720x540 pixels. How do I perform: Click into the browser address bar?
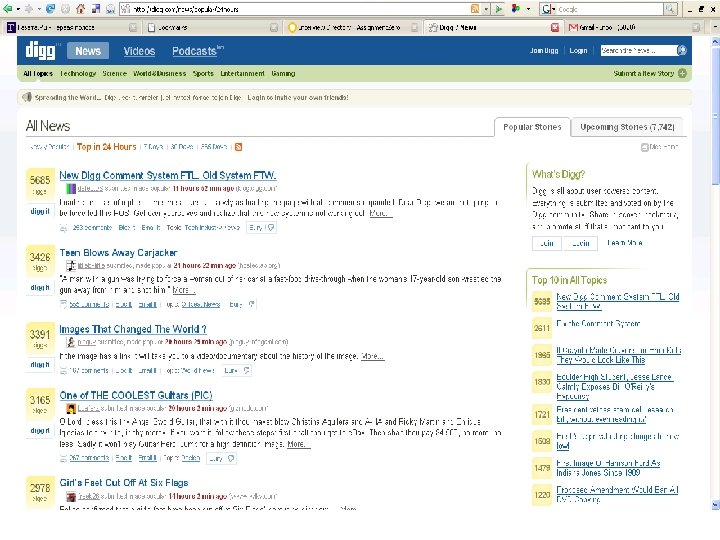point(294,9)
